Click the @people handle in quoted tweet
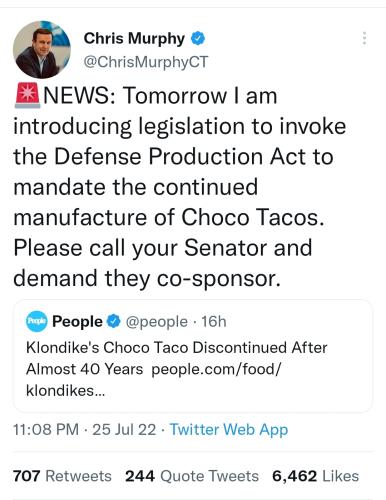This screenshot has height=500, width=386. coord(156,322)
